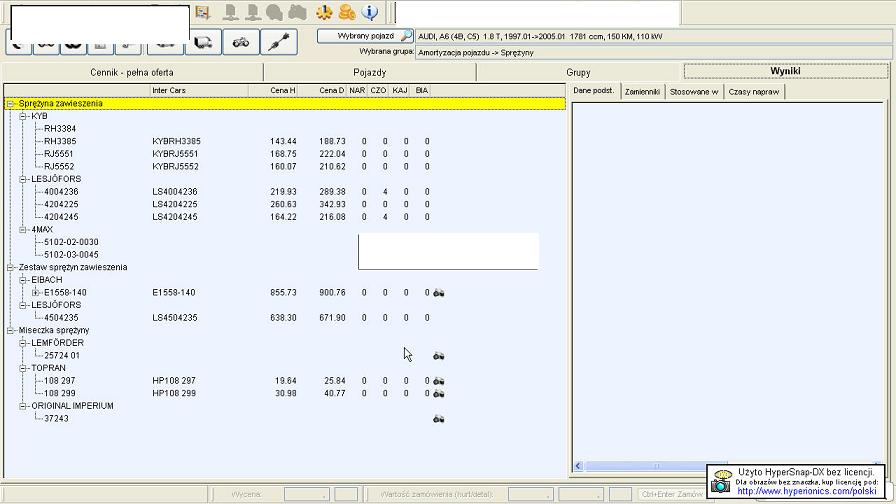Image resolution: width=896 pixels, height=504 pixels.
Task: Select the Wyniki tab
Action: pos(785,71)
